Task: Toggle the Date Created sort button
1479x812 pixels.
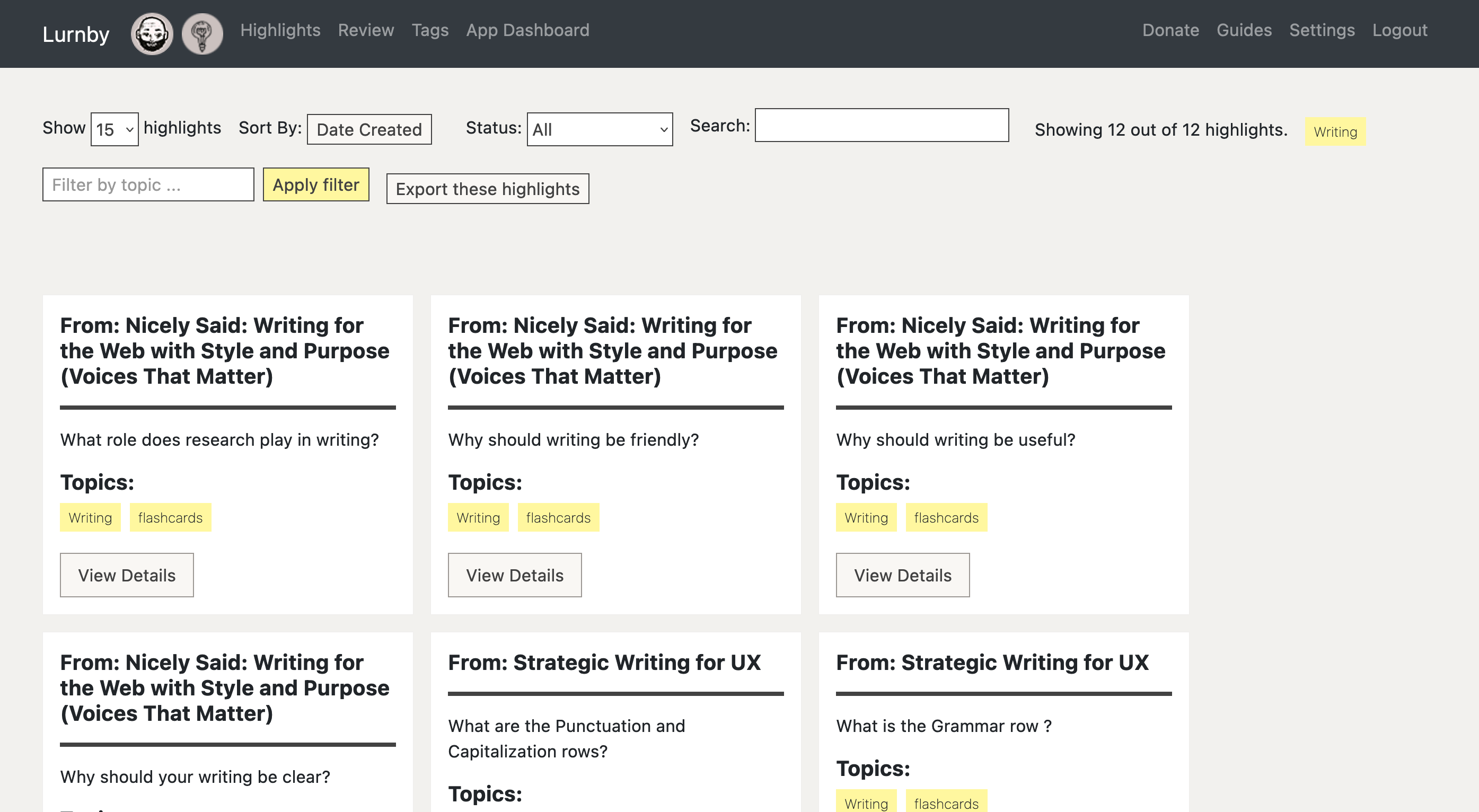Action: pyautogui.click(x=368, y=129)
